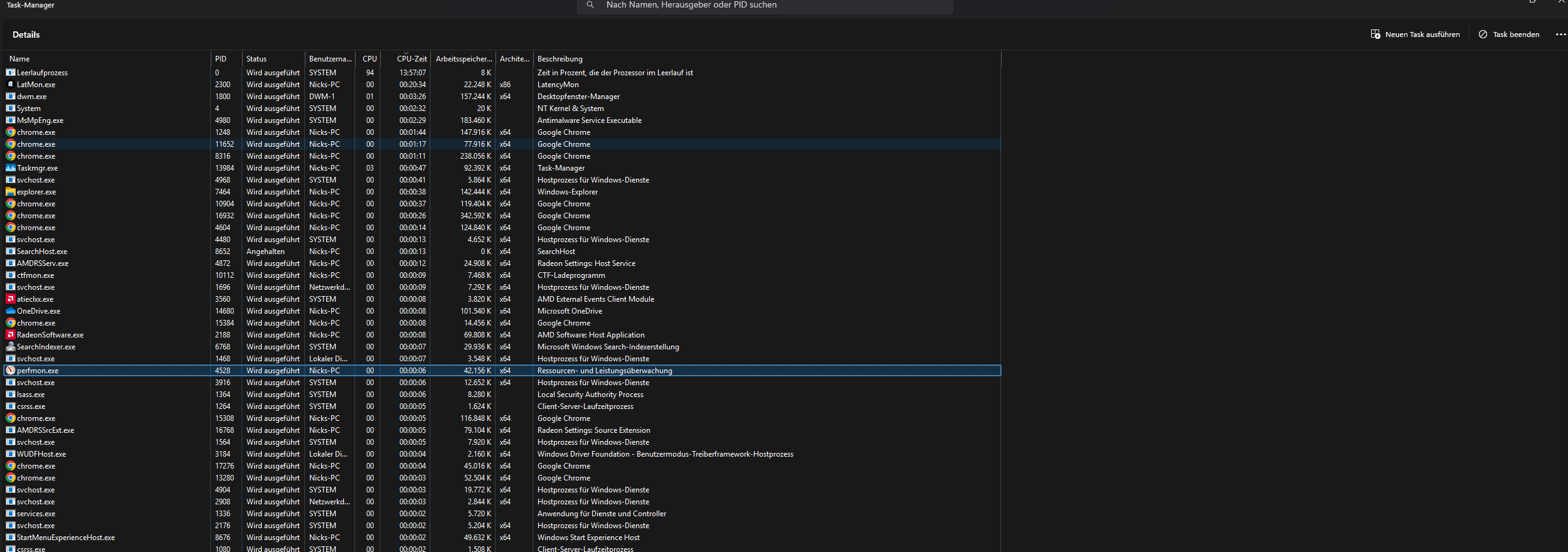Image resolution: width=1568 pixels, height=552 pixels.
Task: Click PID 4968 svchost.exe row
Action: [502, 180]
